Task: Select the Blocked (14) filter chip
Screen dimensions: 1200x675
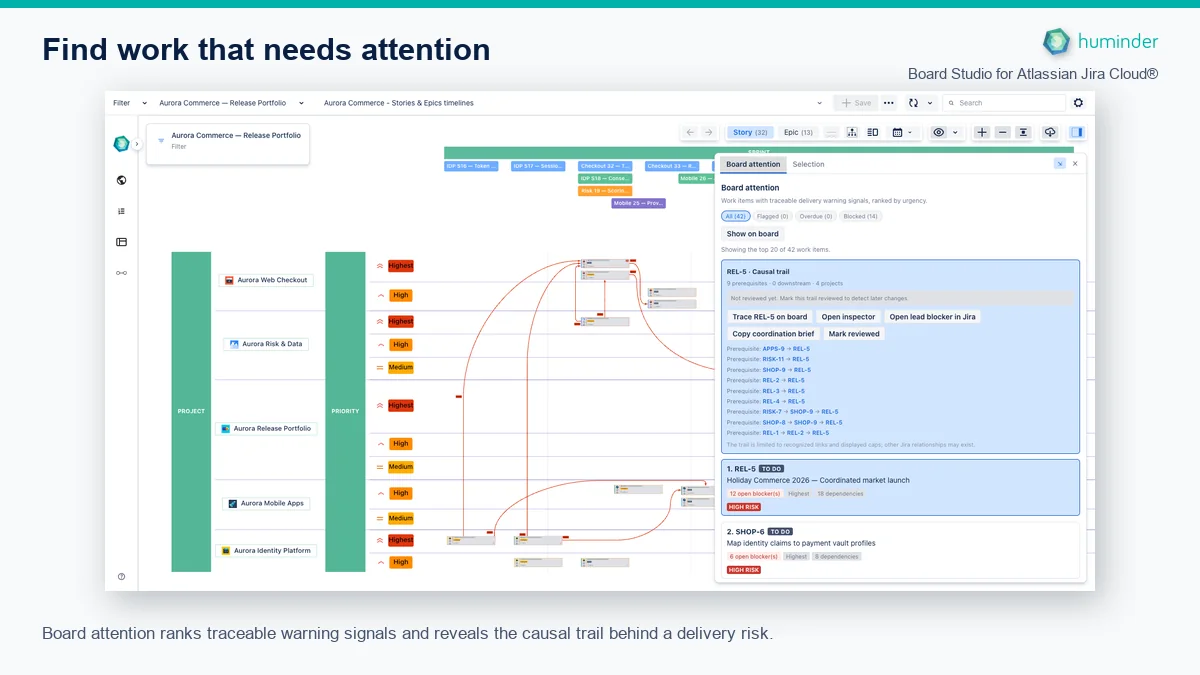Action: pyautogui.click(x=860, y=216)
